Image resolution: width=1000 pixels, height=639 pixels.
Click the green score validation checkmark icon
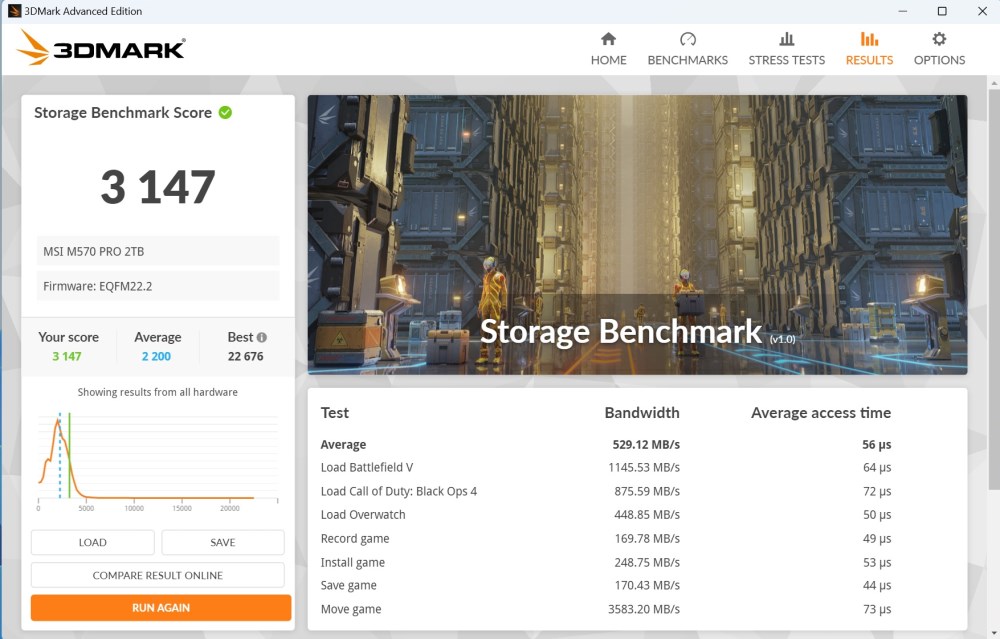(x=225, y=112)
